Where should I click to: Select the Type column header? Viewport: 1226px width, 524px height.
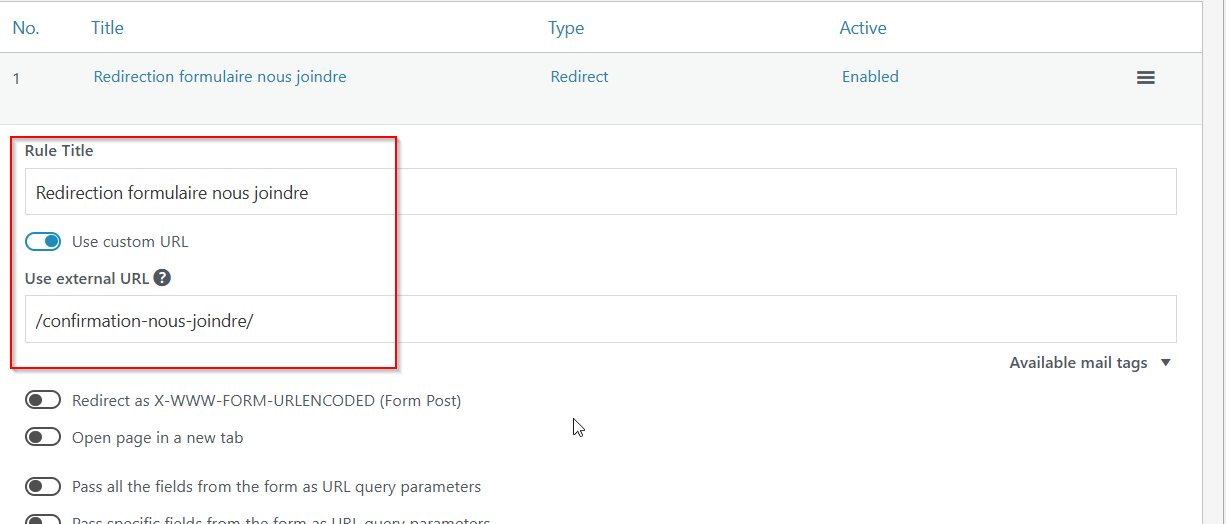click(x=566, y=28)
